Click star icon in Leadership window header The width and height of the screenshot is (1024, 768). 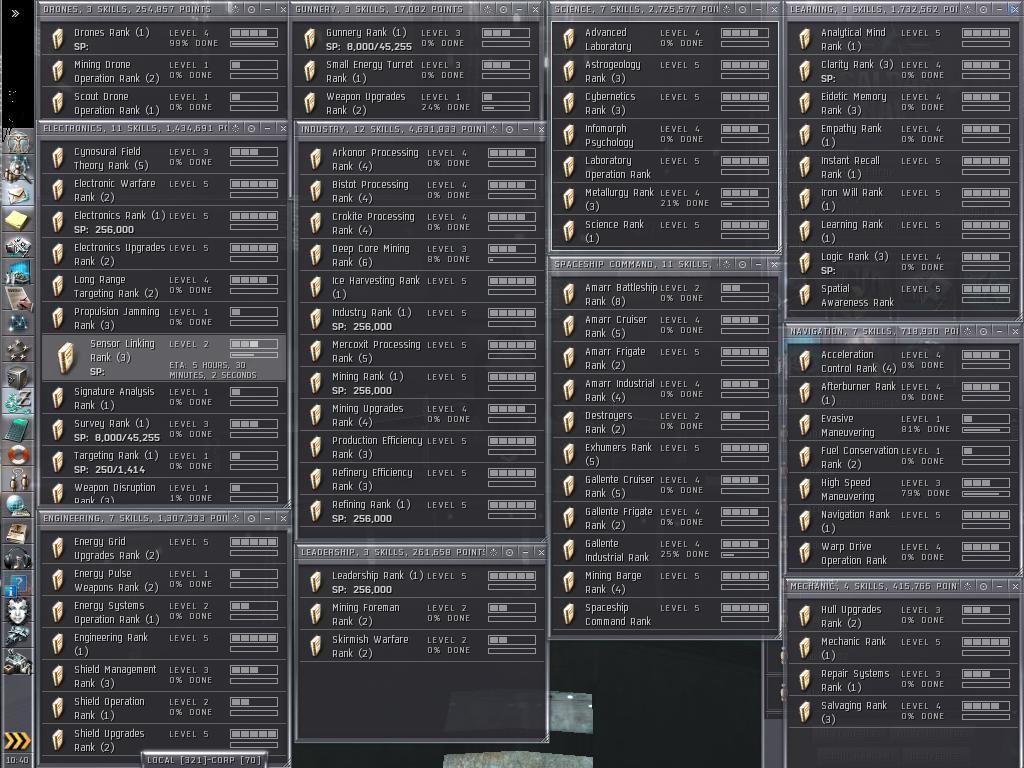(494, 552)
